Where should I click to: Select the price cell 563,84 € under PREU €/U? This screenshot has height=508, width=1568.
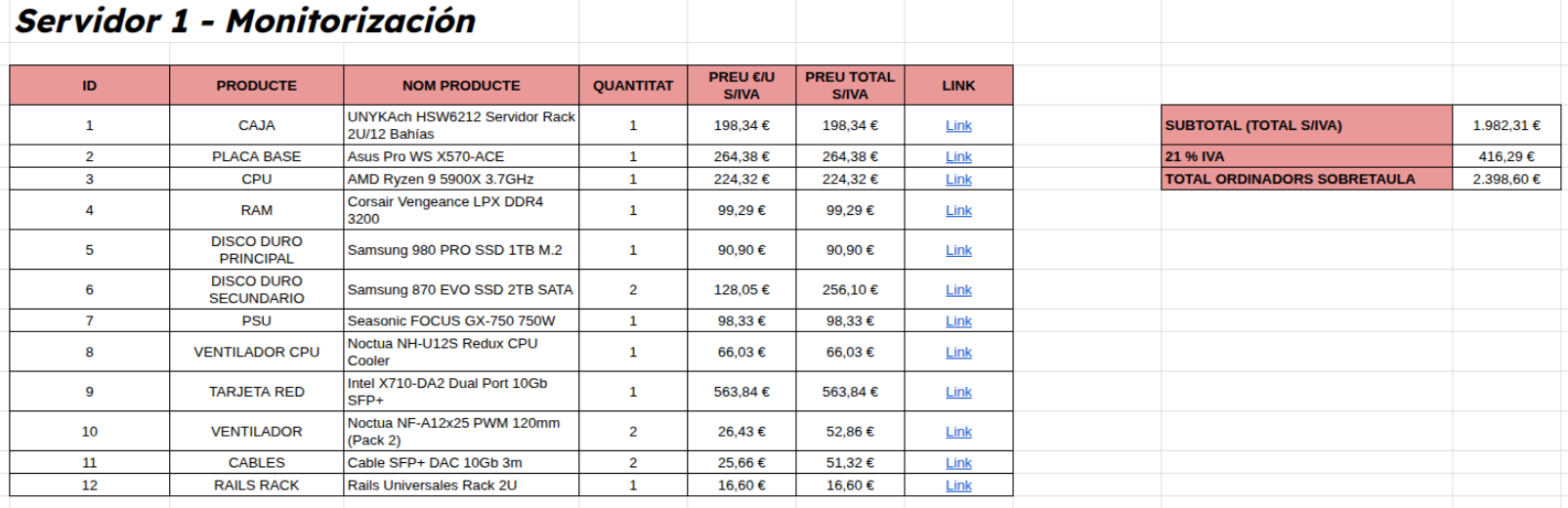point(742,392)
